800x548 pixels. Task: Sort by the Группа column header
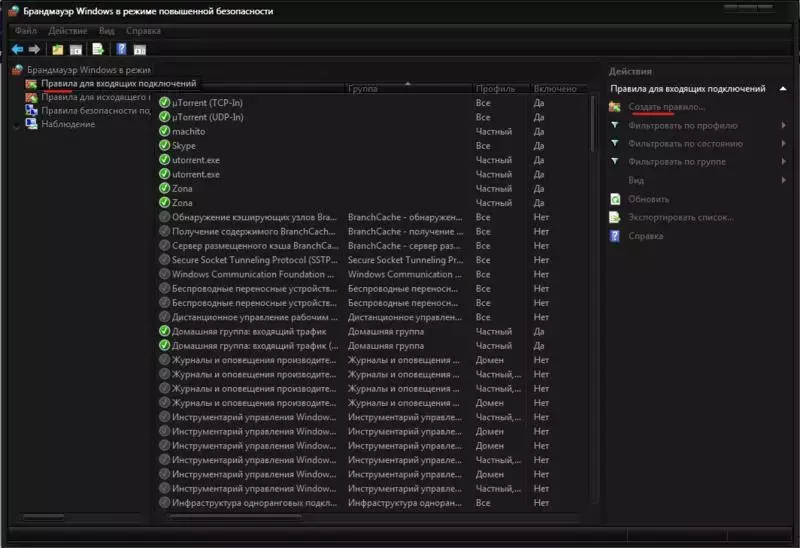click(409, 89)
